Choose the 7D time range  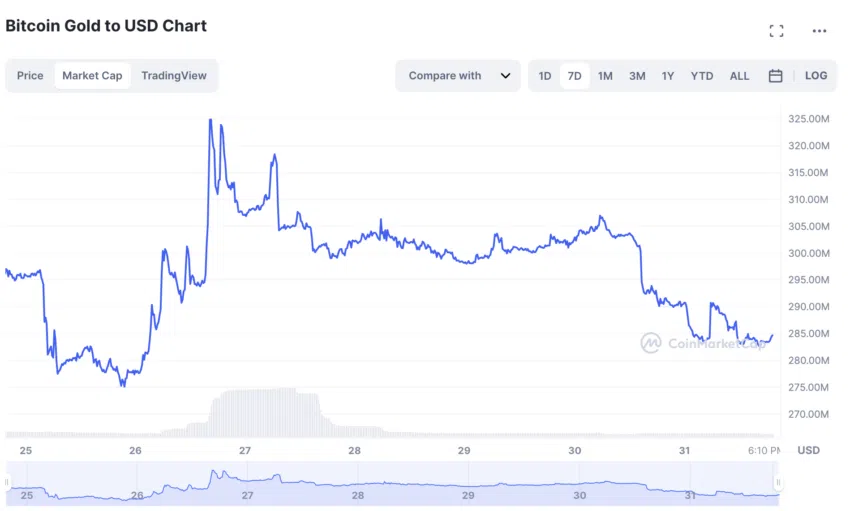(x=574, y=76)
